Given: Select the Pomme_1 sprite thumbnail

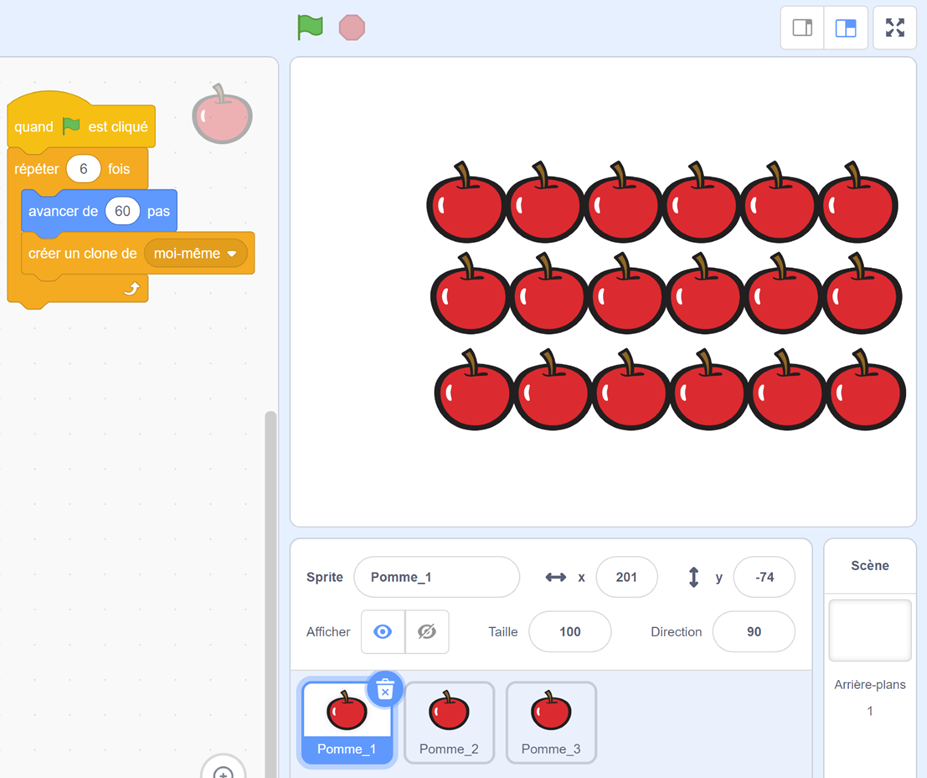Looking at the screenshot, I should 347,722.
